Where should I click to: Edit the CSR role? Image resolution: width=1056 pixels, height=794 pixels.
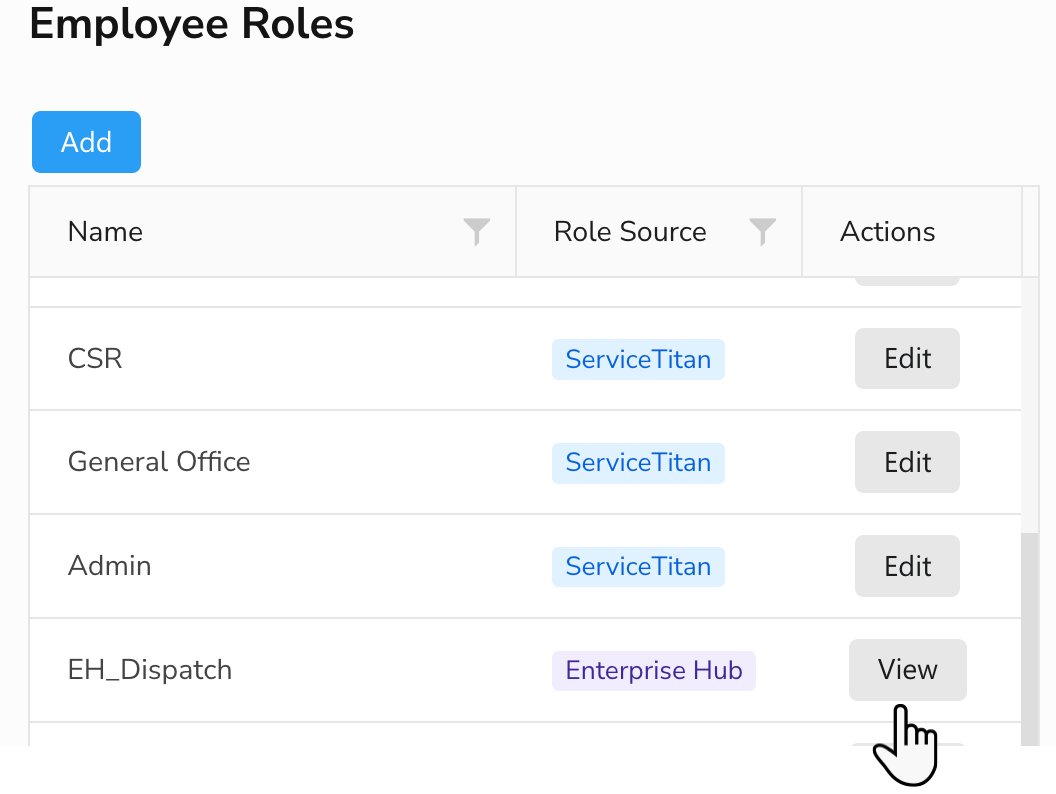(906, 358)
